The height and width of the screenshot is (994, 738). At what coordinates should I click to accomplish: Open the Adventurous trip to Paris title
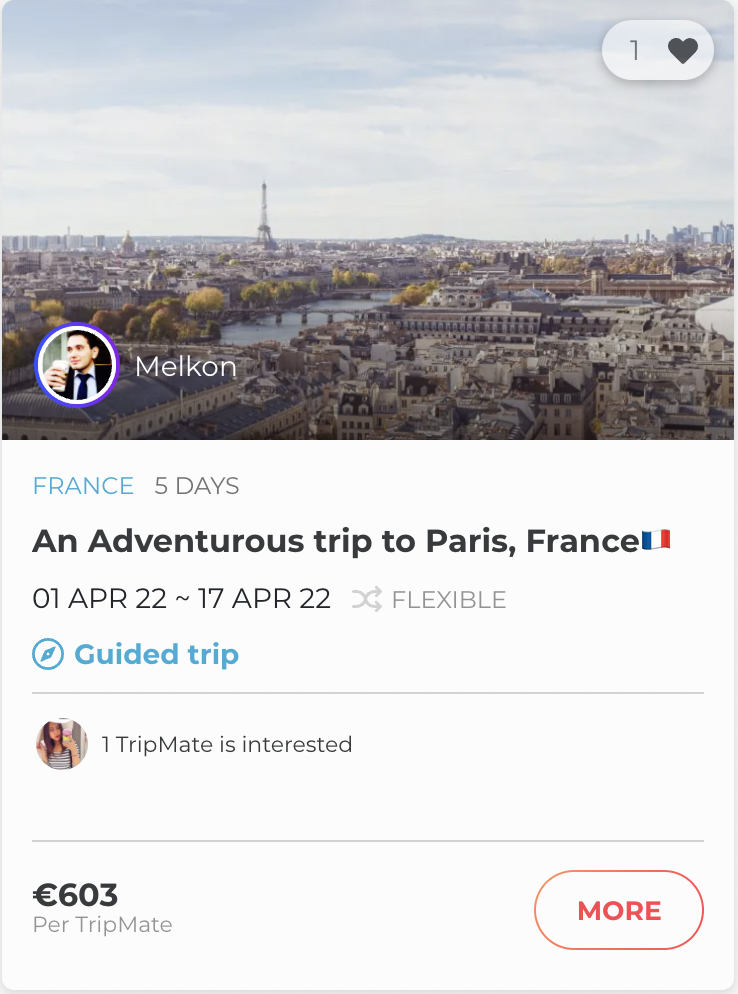coord(335,541)
